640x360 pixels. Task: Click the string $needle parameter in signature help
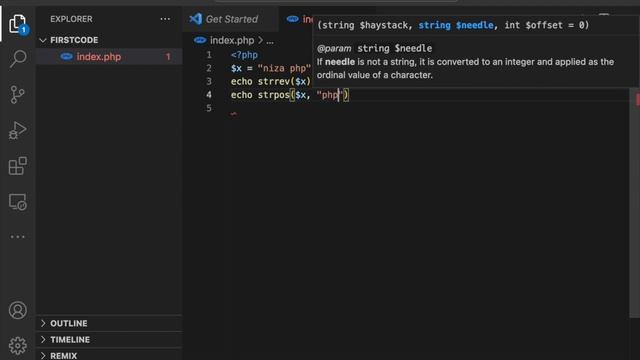coord(456,25)
